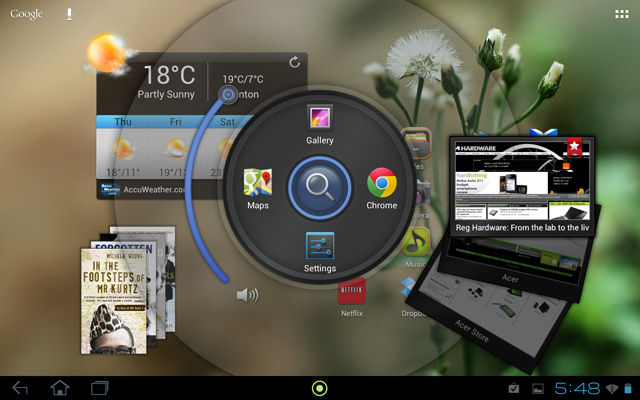640x400 pixels.
Task: Launch the Music app
Action: click(416, 247)
